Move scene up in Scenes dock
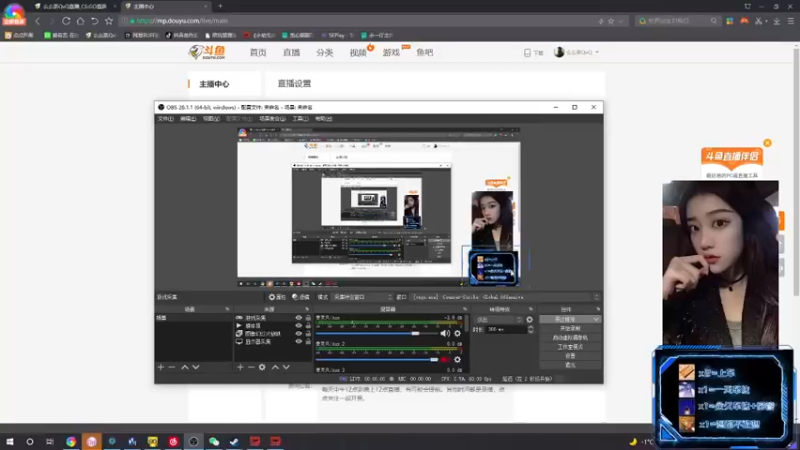 [185, 367]
